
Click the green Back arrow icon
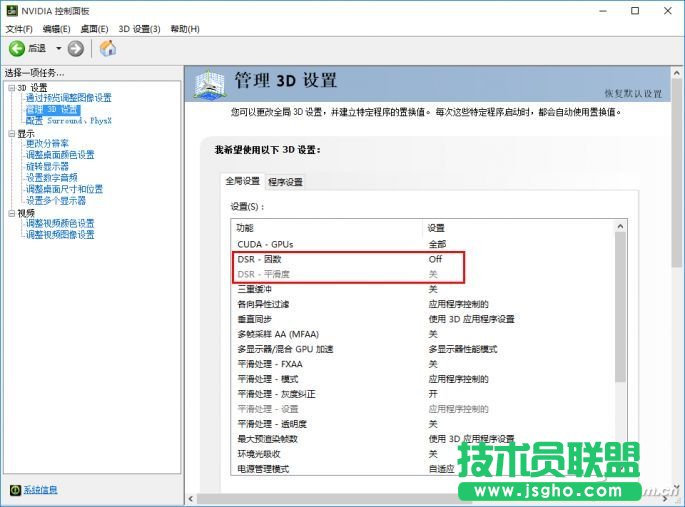point(17,48)
